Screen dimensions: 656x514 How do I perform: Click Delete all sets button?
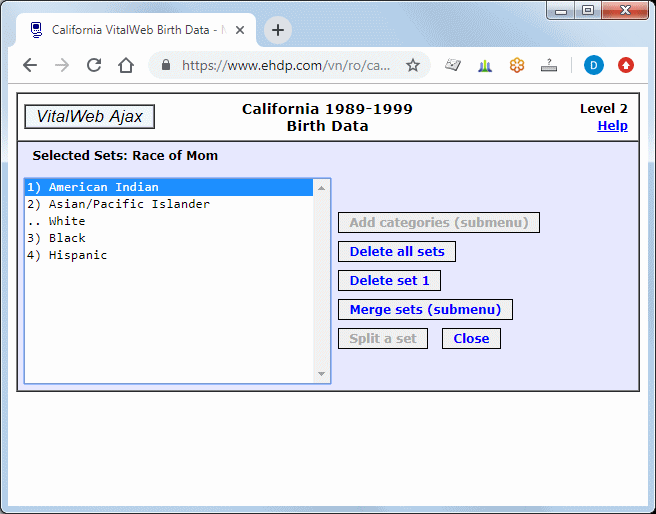pyautogui.click(x=397, y=251)
